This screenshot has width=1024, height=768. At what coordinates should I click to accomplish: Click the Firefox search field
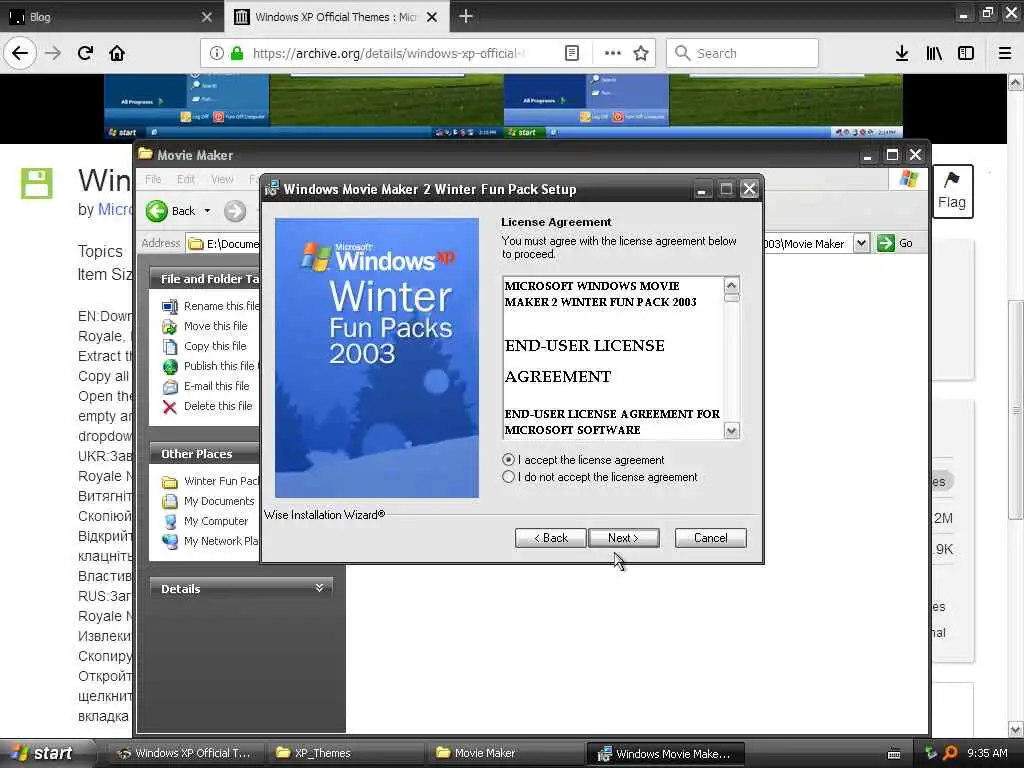[742, 53]
